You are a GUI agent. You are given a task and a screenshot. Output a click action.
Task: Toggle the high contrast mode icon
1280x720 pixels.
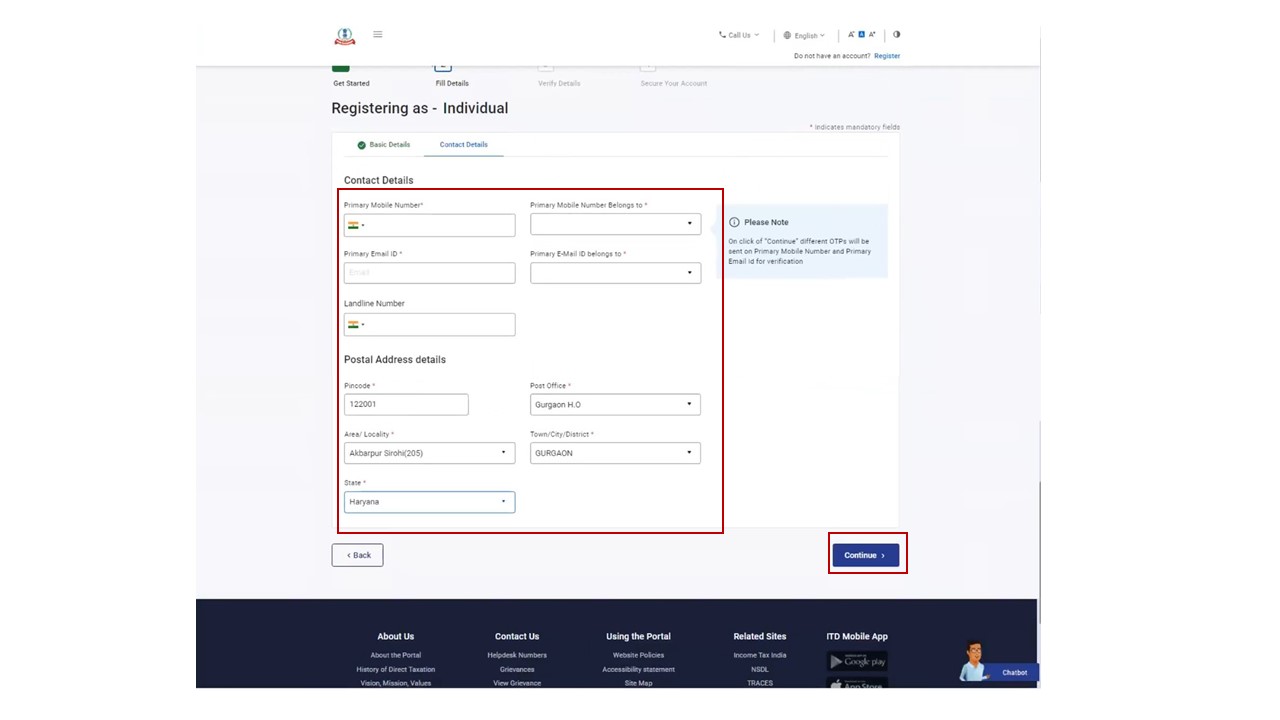896,35
